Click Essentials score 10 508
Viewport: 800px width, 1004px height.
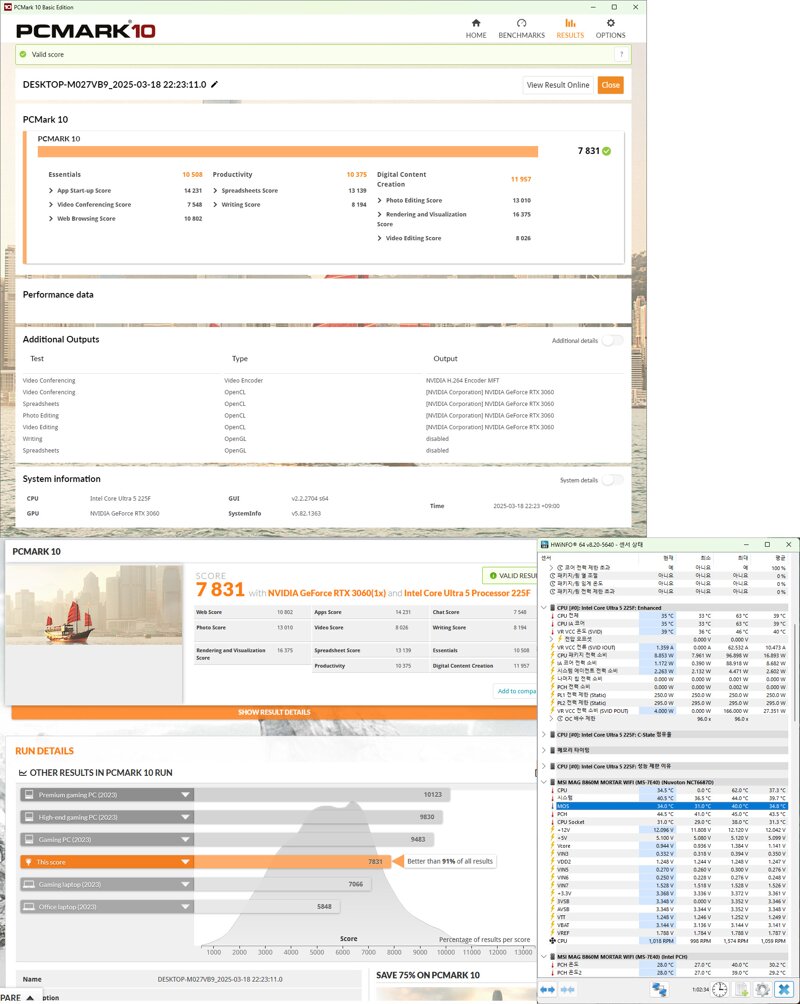[x=192, y=174]
